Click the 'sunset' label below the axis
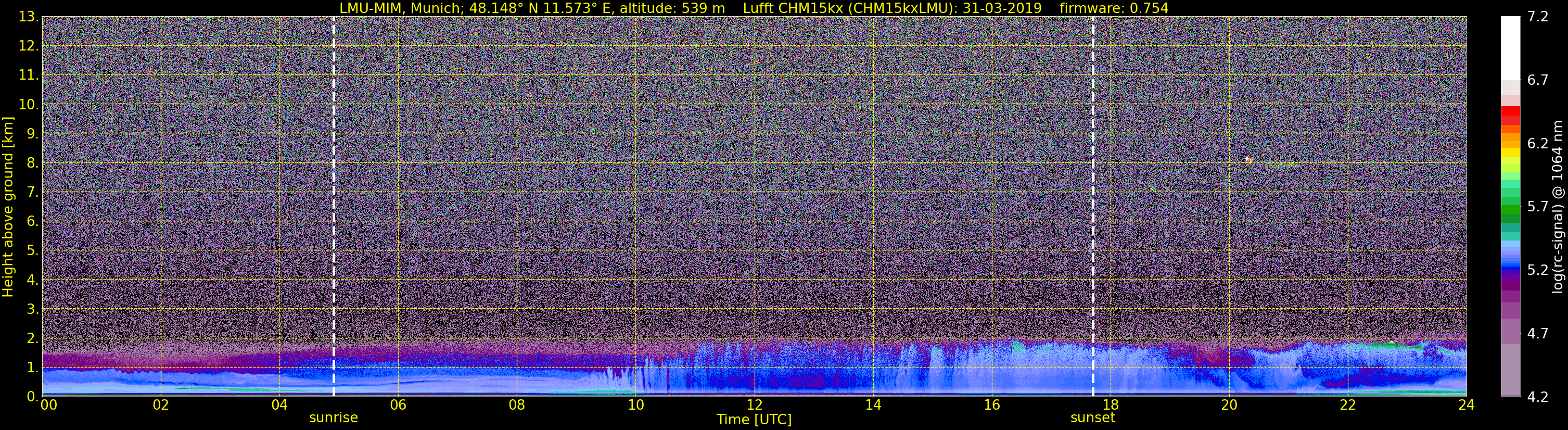Viewport: 1568px width, 430px height. (x=1093, y=418)
